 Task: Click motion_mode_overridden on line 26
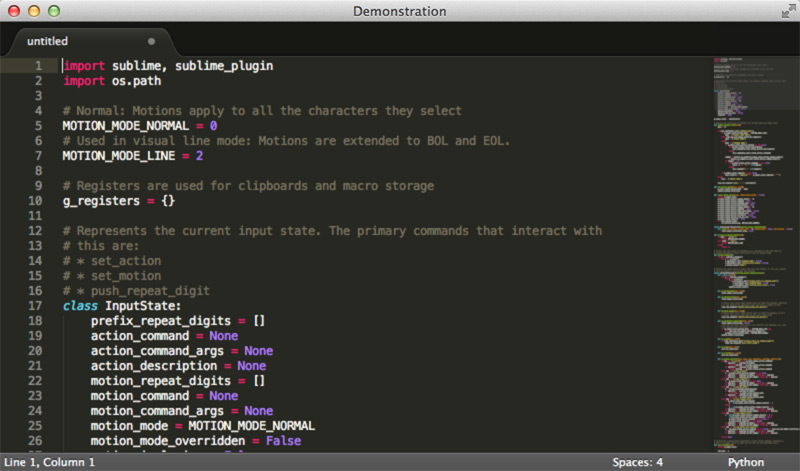point(168,441)
